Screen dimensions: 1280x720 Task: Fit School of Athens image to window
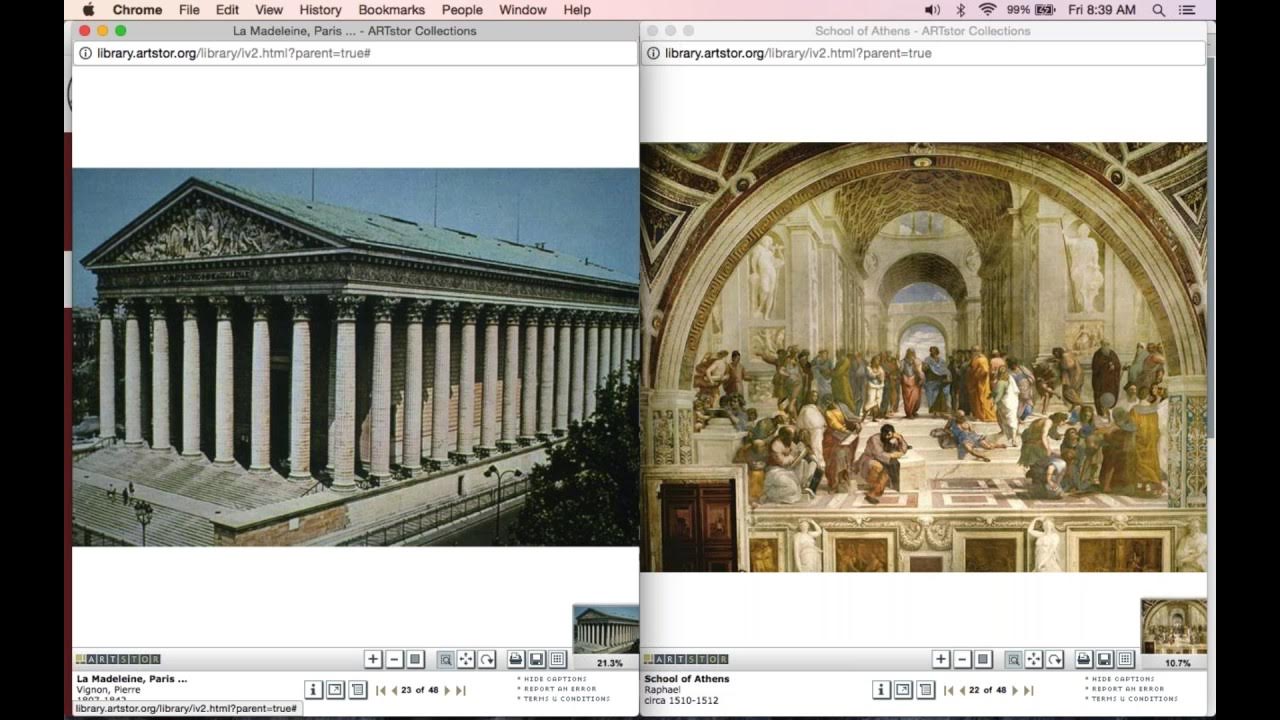click(983, 659)
